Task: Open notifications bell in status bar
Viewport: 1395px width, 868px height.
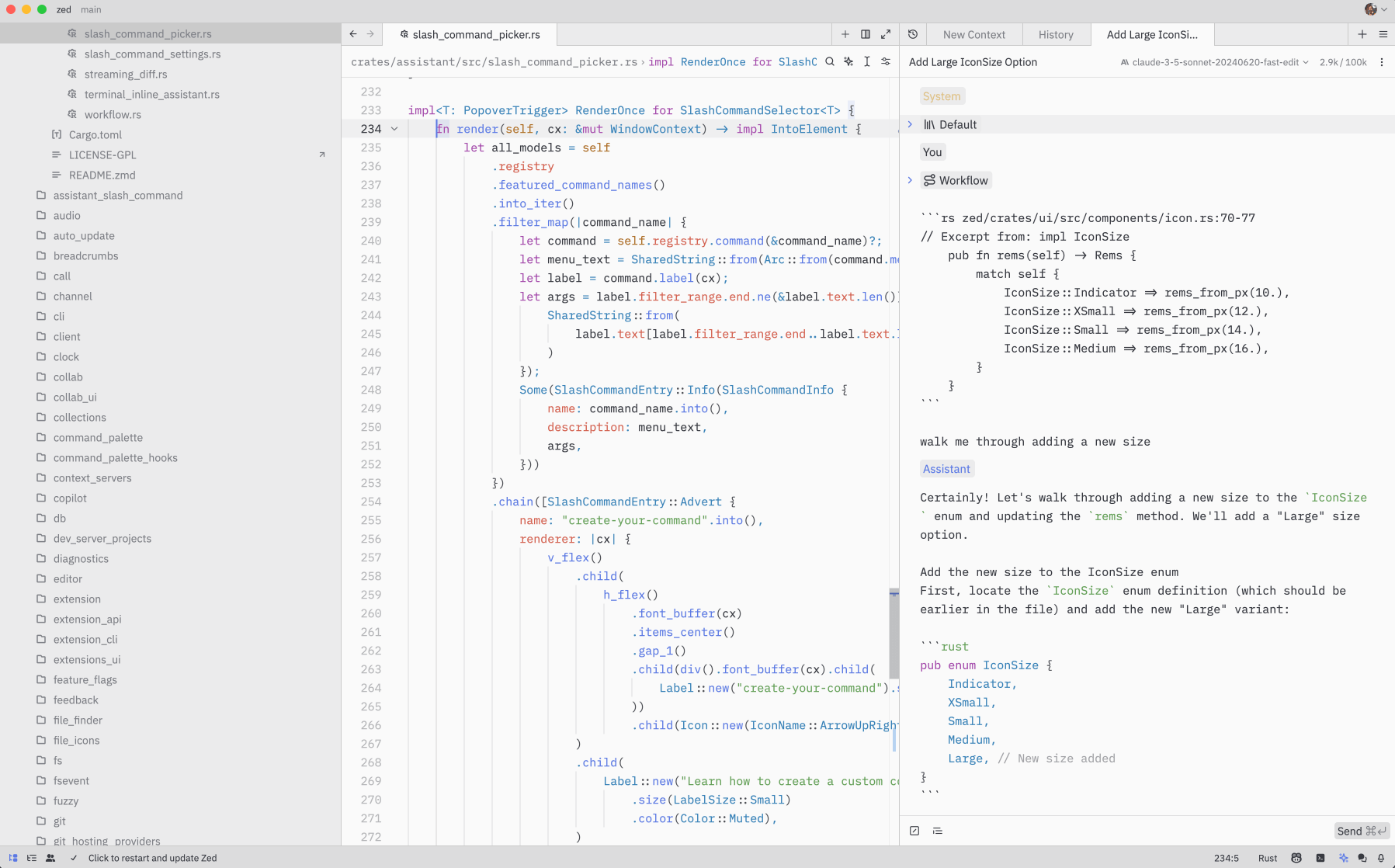Action: [1381, 858]
